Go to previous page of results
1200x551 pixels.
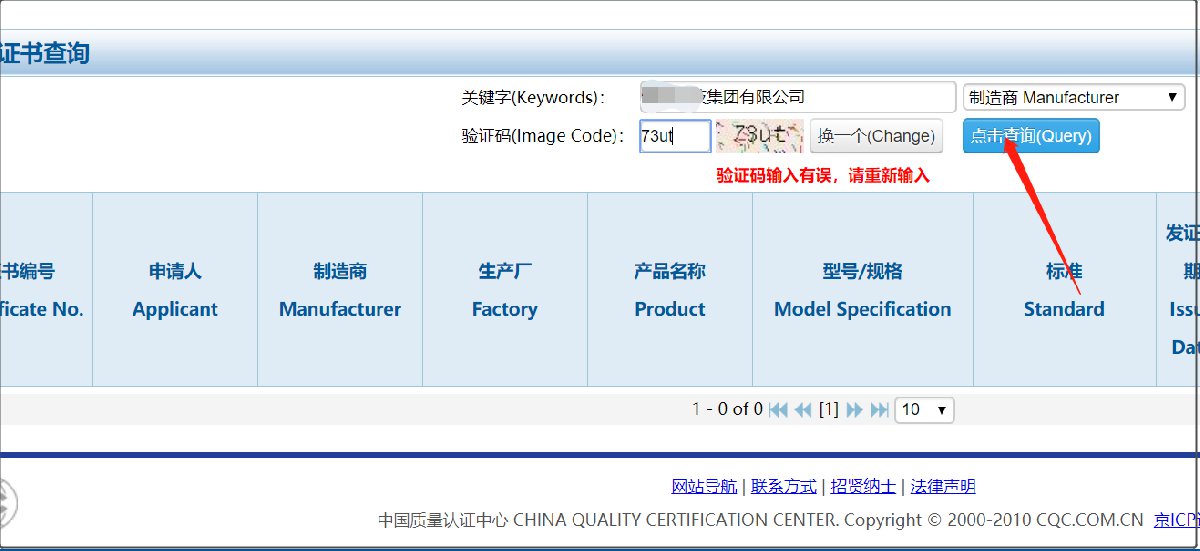click(x=803, y=409)
